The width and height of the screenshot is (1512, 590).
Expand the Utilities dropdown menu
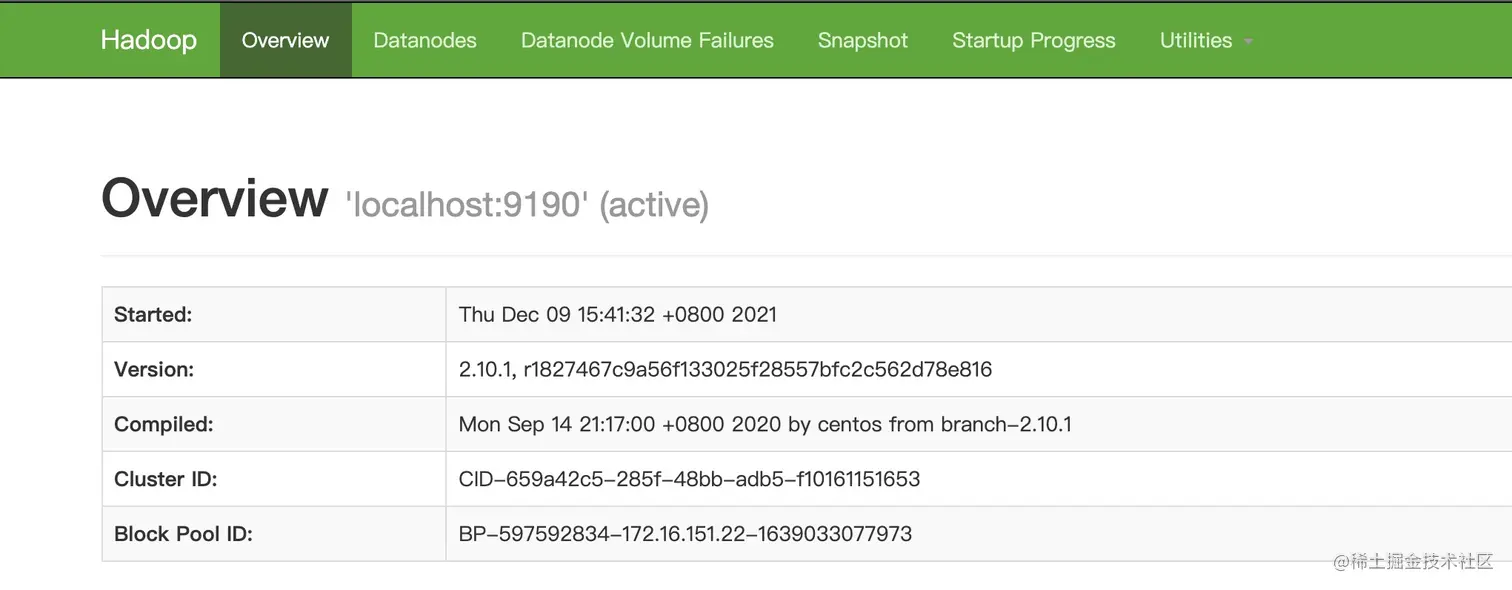pyautogui.click(x=1196, y=40)
